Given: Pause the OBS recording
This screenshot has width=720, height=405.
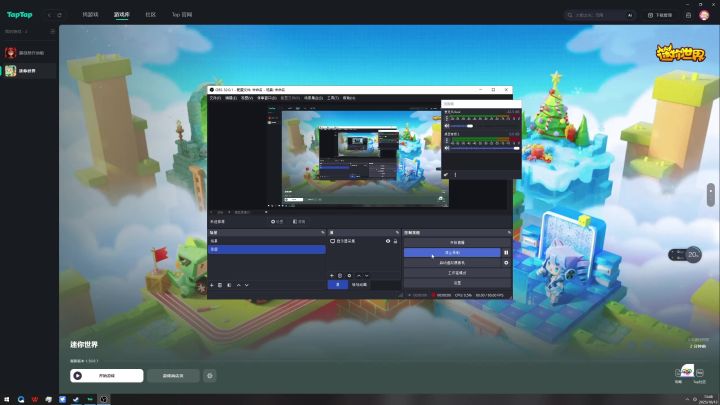Looking at the screenshot, I should (506, 253).
